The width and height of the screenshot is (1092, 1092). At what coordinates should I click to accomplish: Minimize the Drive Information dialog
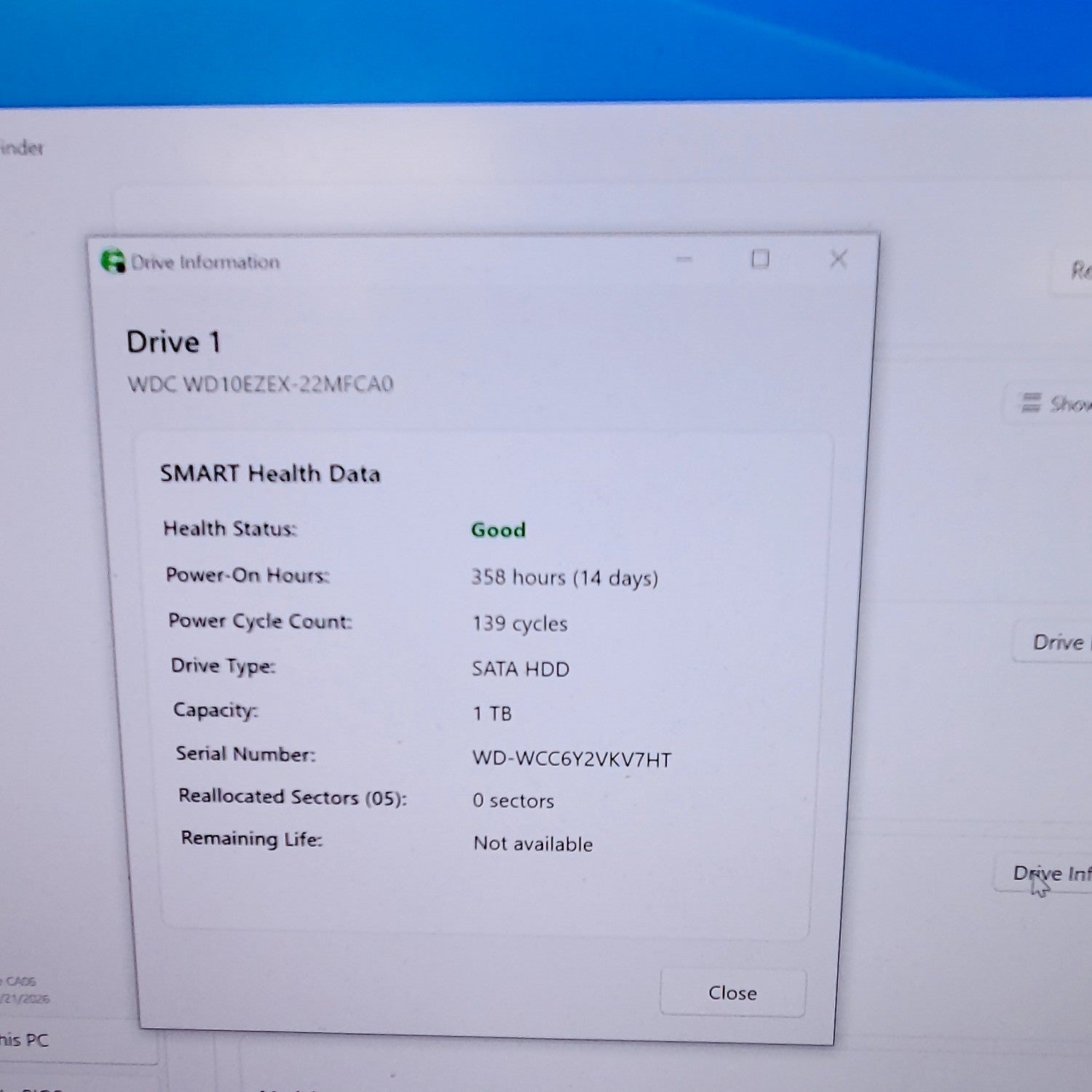(x=684, y=259)
